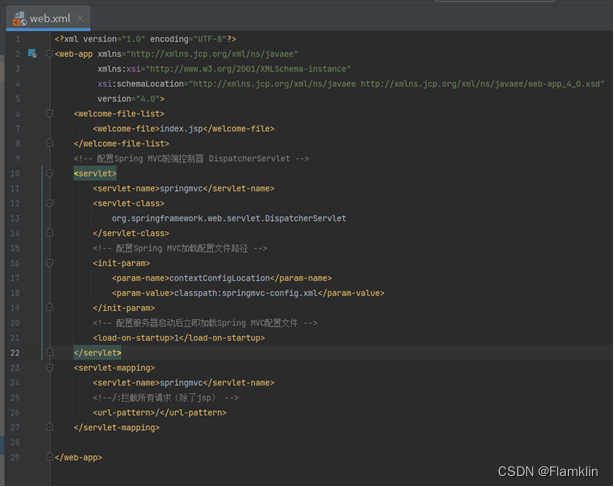The width and height of the screenshot is (614, 487).
Task: Click the </servlet-mapping> closing tag
Action: [117, 427]
